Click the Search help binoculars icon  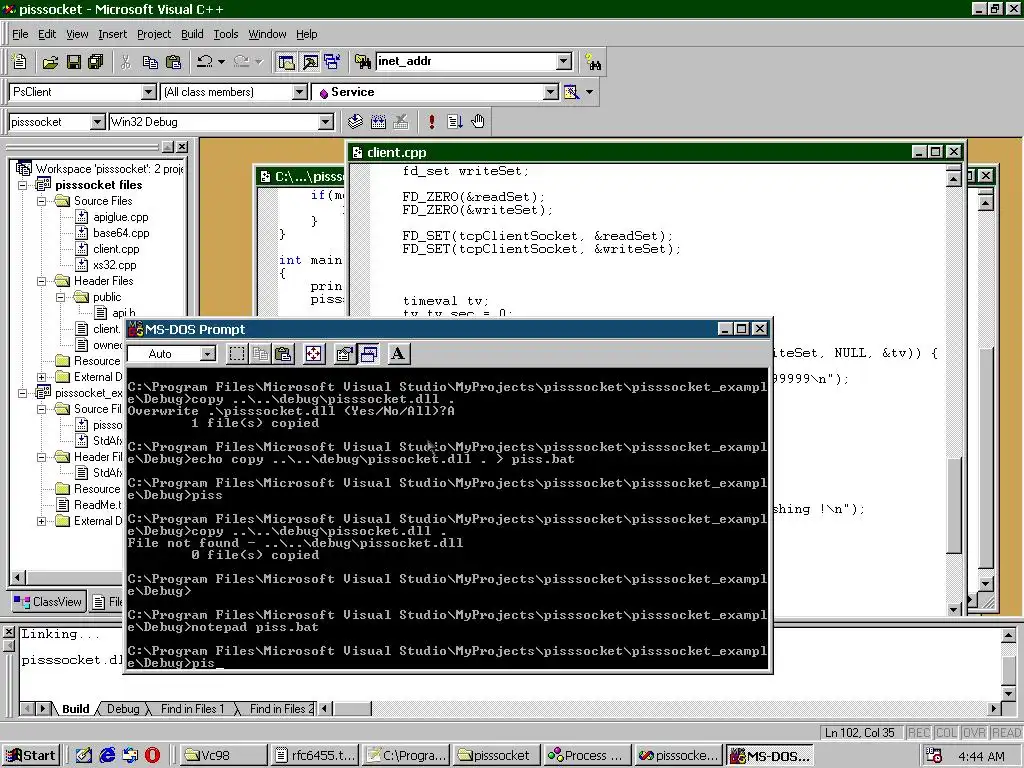593,62
